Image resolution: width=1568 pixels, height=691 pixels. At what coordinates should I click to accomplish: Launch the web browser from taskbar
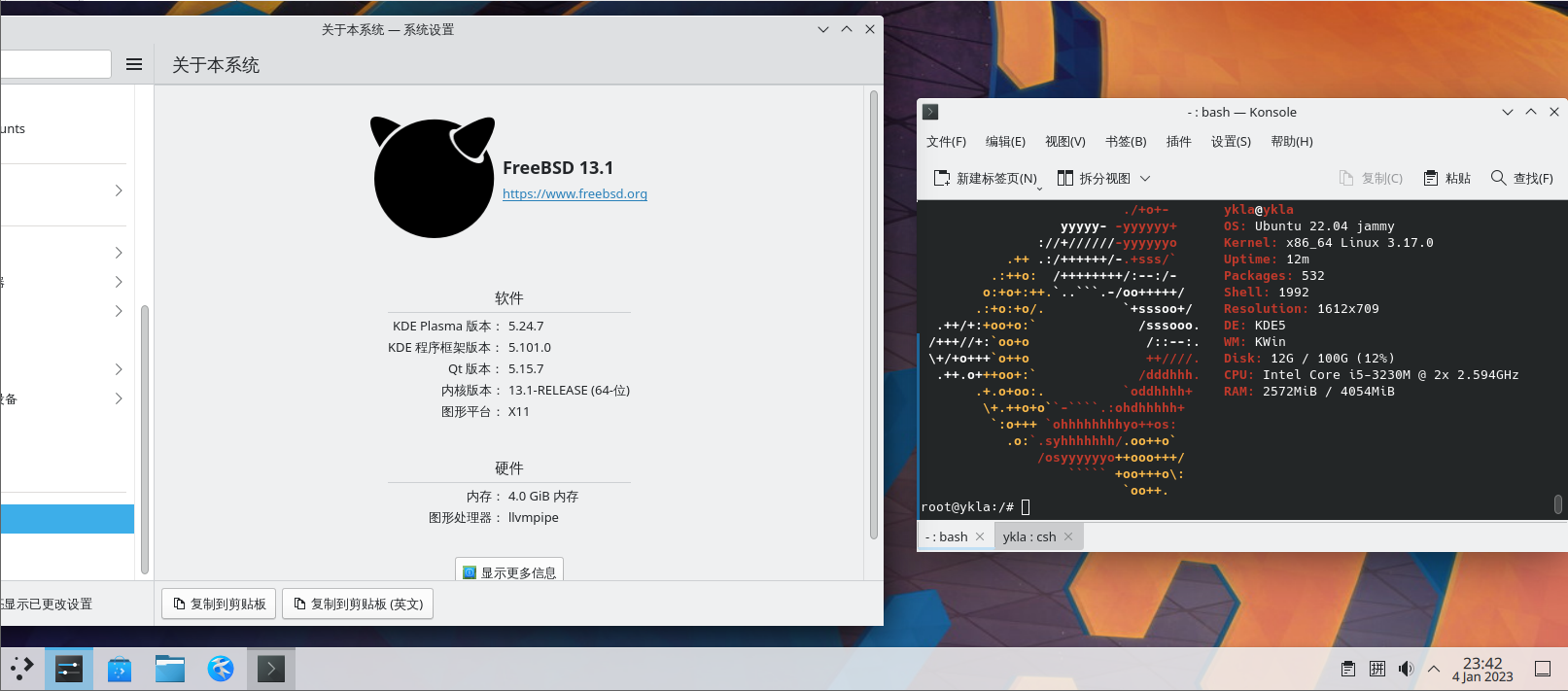pyautogui.click(x=221, y=669)
